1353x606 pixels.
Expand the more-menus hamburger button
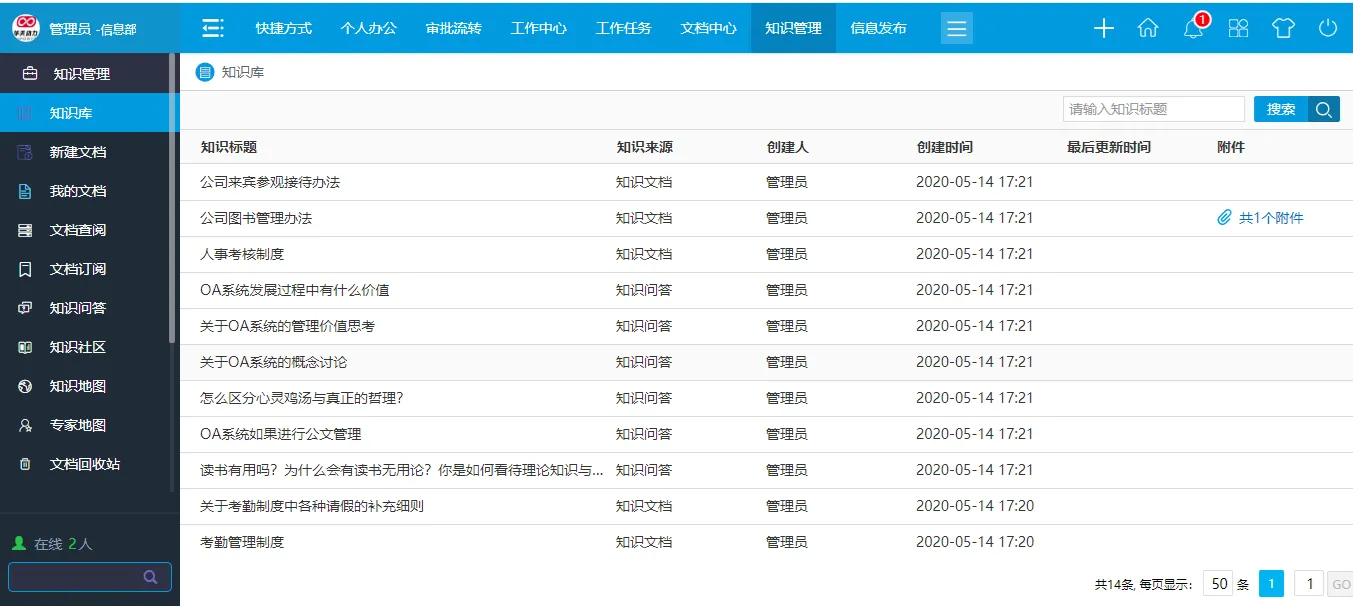(x=956, y=28)
